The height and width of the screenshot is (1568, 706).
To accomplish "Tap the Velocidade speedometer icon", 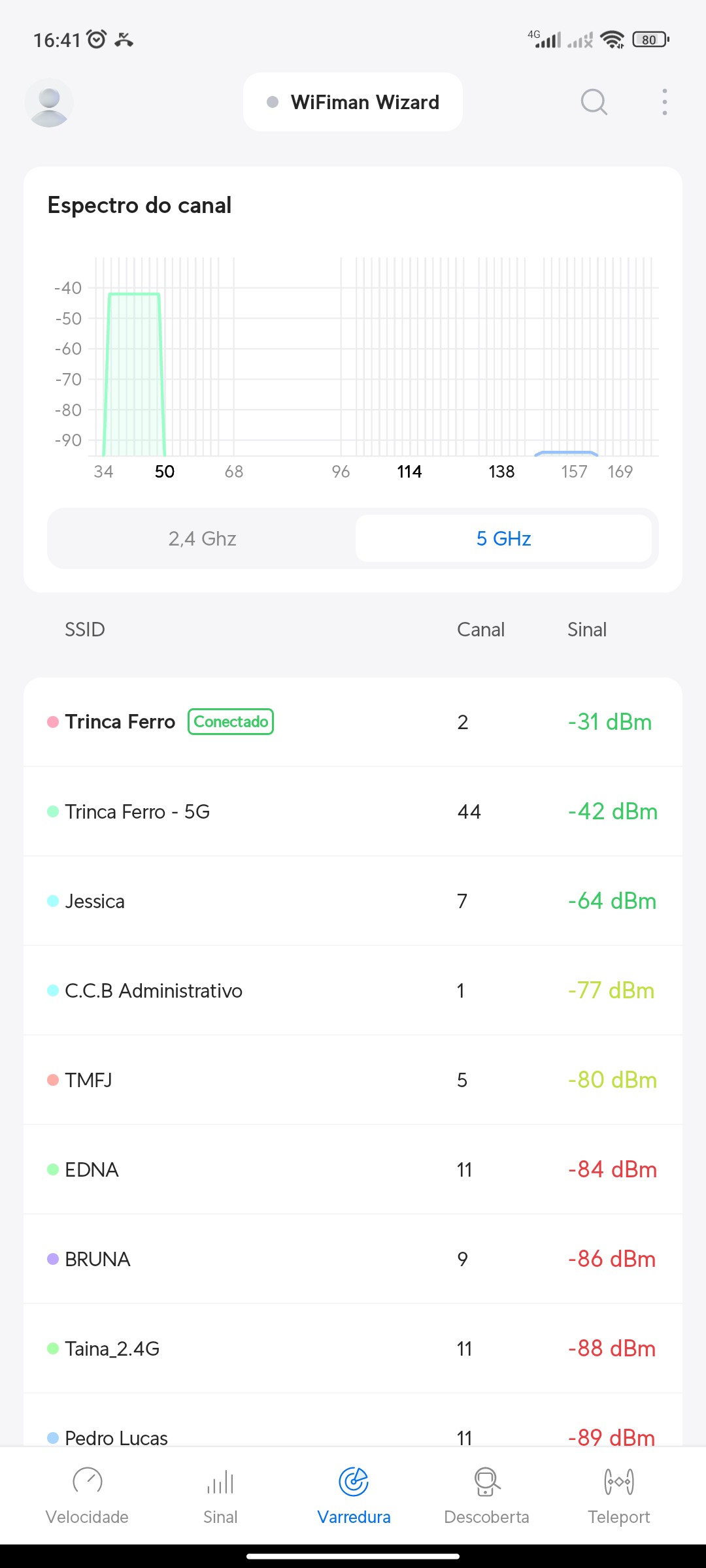I will pyautogui.click(x=87, y=1482).
